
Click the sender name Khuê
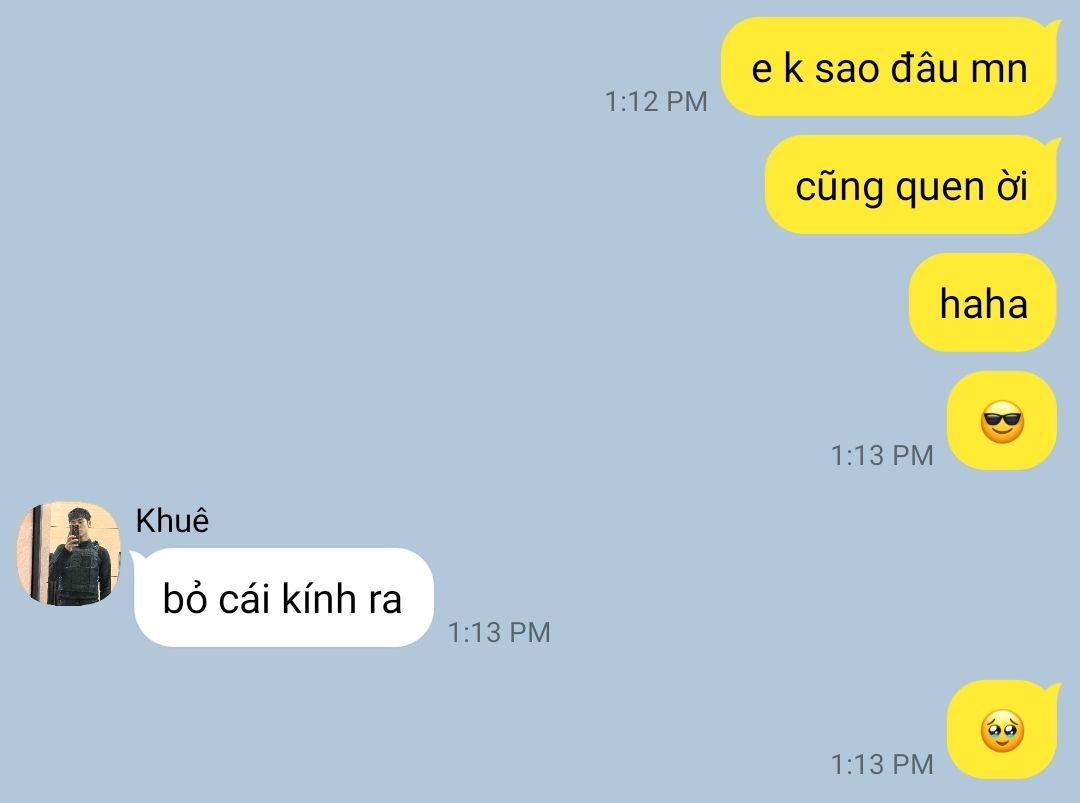(x=172, y=521)
